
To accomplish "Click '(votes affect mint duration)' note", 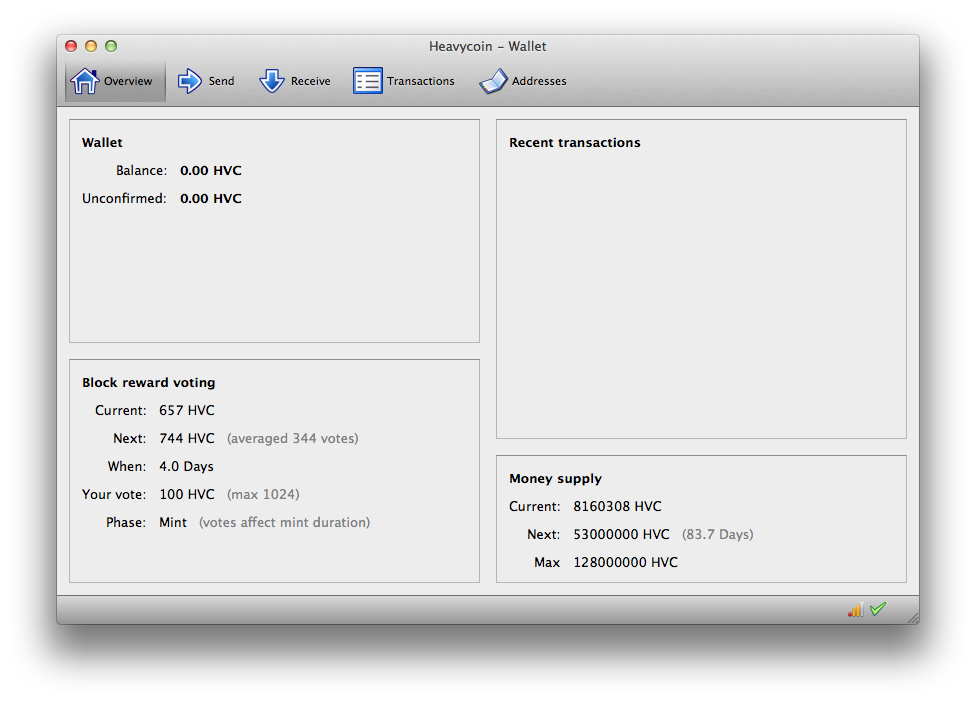I will pyautogui.click(x=284, y=522).
